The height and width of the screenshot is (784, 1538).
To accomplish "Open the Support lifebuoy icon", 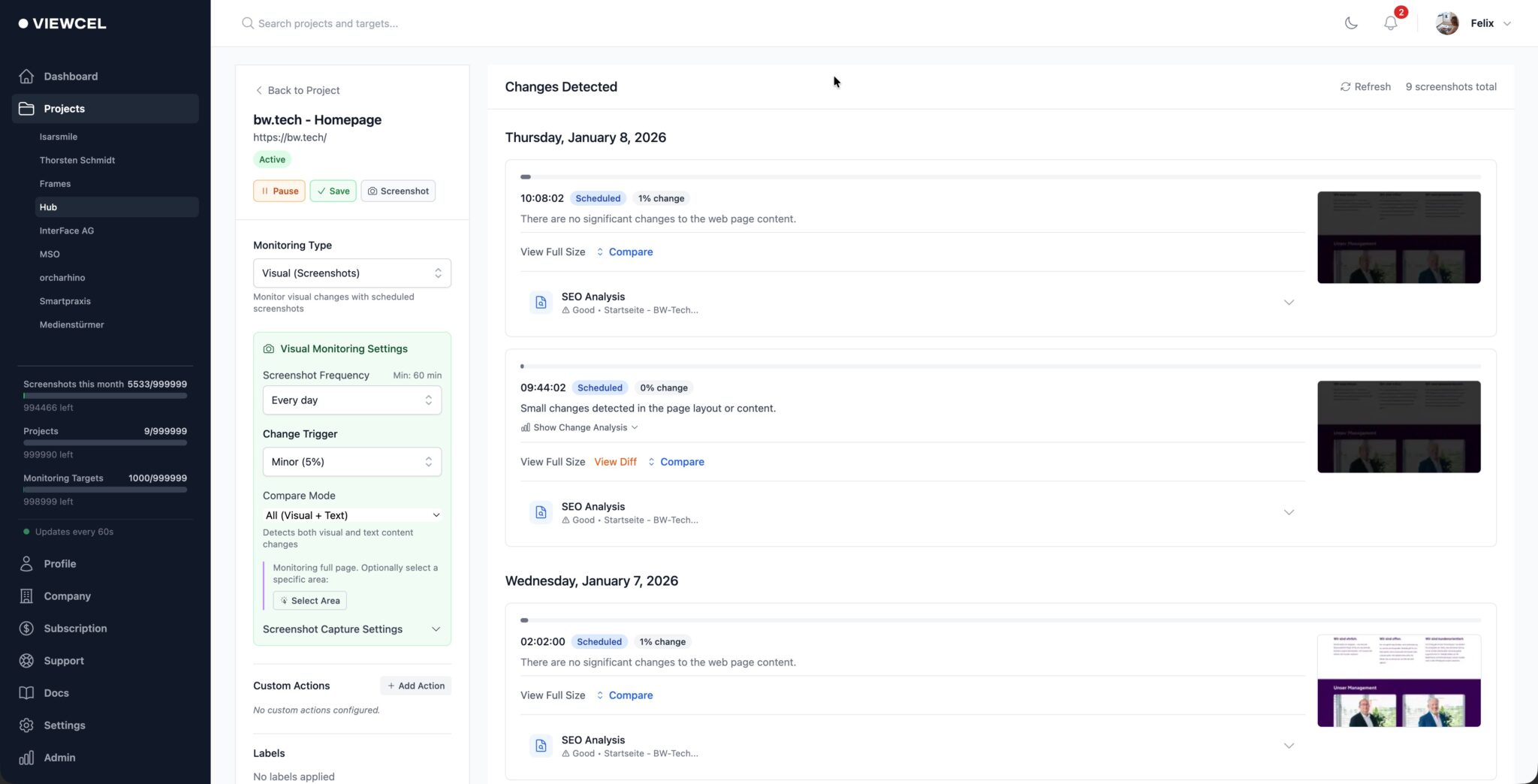I will (26, 660).
